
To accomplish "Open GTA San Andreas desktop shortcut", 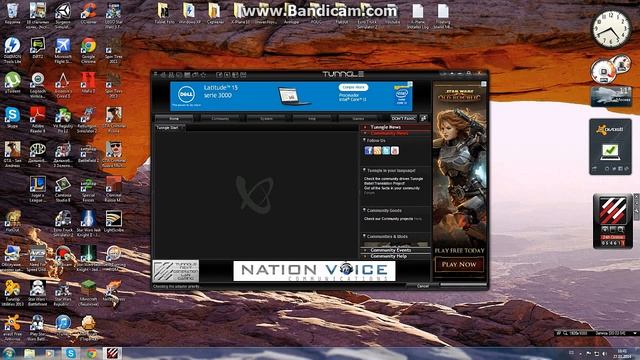I will pyautogui.click(x=12, y=154).
